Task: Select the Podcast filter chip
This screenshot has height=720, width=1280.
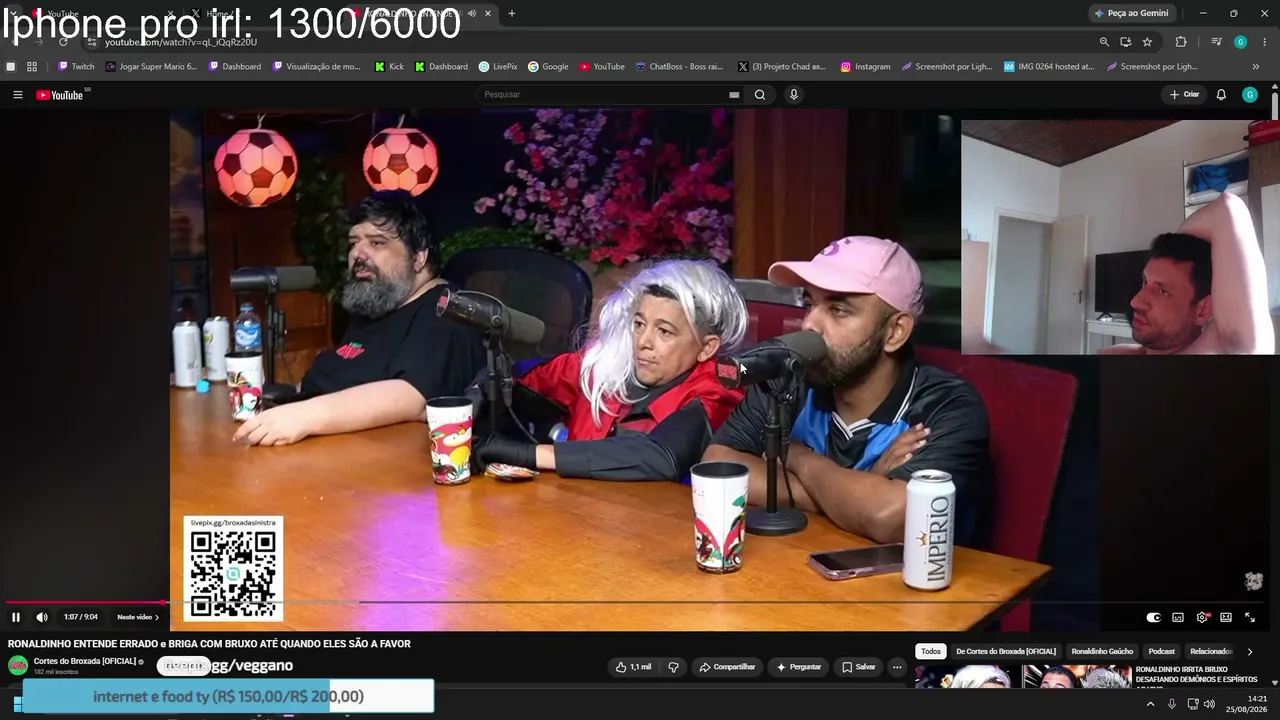Action: point(1162,652)
